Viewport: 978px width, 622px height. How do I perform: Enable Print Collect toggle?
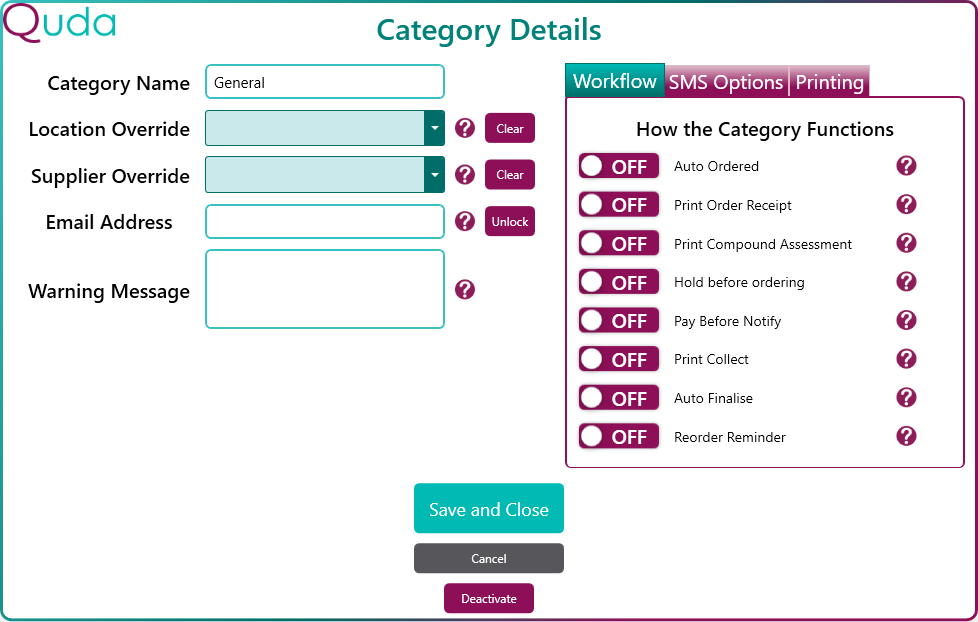619,359
